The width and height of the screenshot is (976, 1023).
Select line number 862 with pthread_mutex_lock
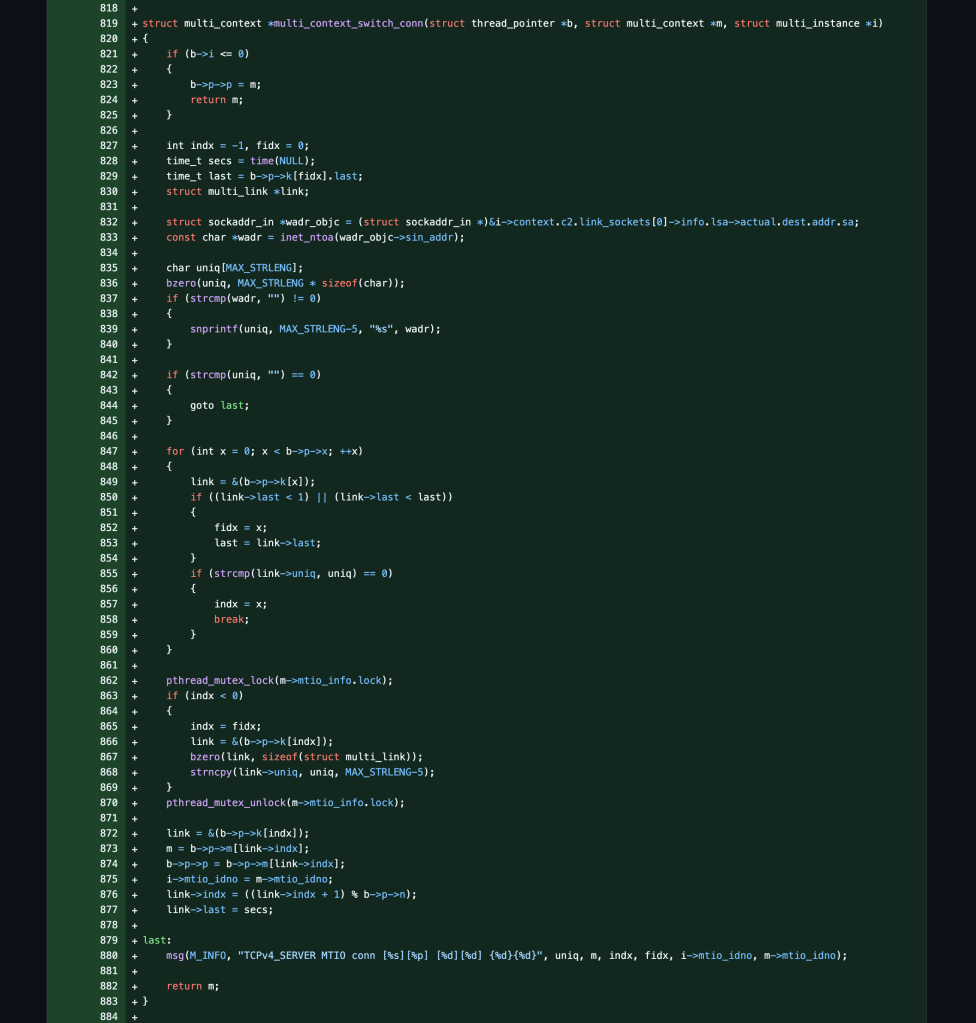pos(108,680)
